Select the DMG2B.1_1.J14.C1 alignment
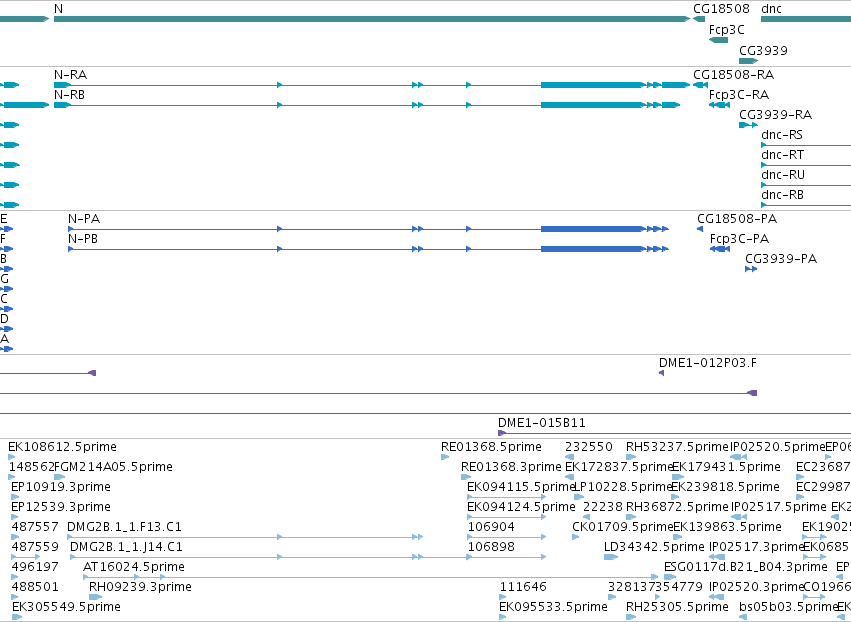 click(x=308, y=557)
